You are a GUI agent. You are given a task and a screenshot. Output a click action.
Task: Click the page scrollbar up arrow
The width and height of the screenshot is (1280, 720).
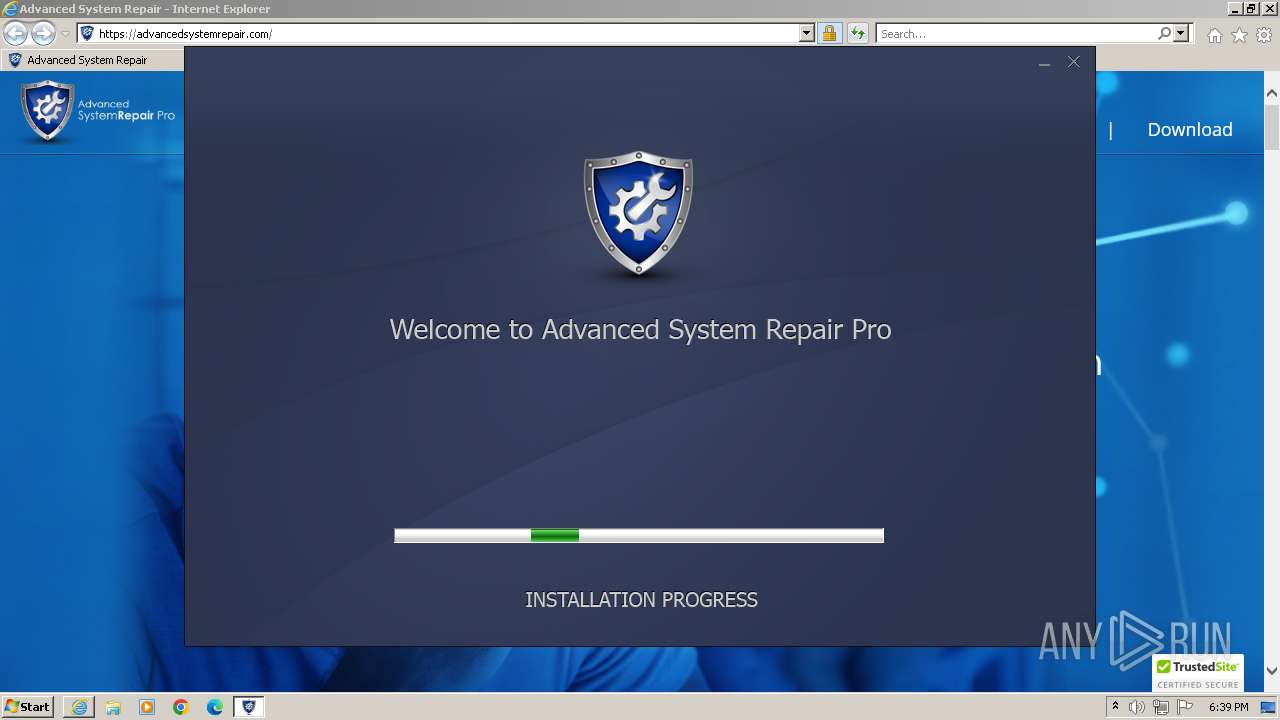pos(1272,93)
